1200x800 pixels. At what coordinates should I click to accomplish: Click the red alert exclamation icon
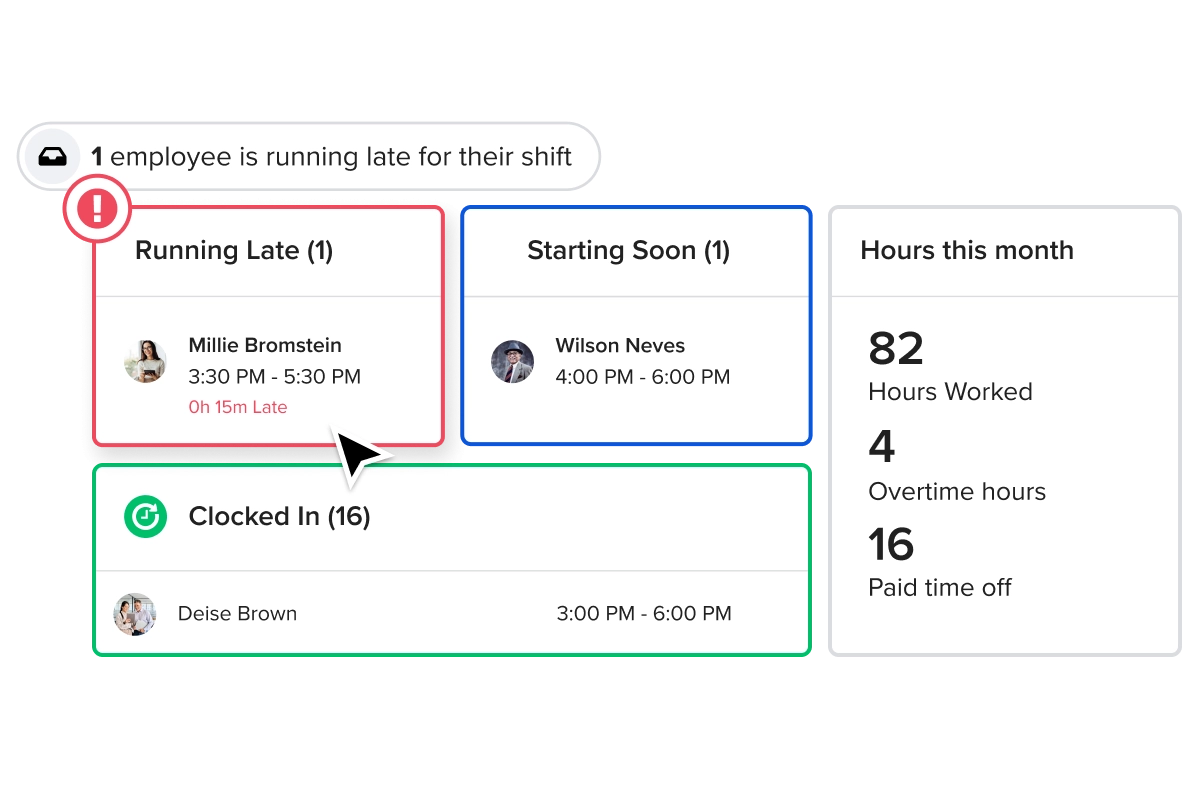[x=97, y=208]
